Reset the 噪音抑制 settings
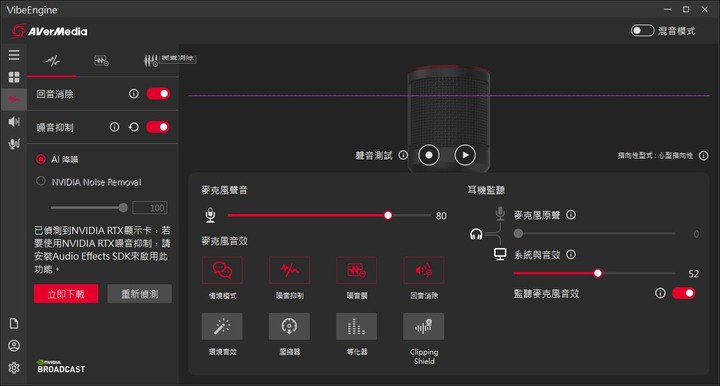The width and height of the screenshot is (720, 386). tap(134, 127)
